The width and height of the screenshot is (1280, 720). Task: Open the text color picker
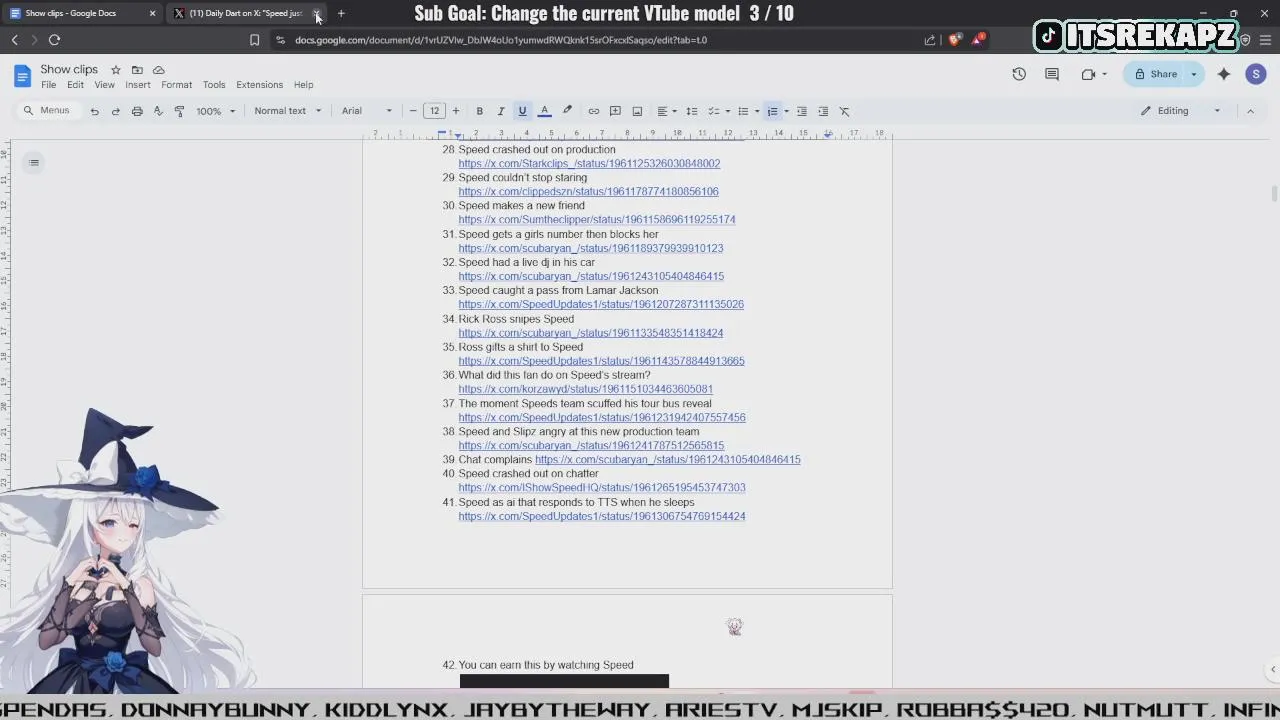point(544,111)
